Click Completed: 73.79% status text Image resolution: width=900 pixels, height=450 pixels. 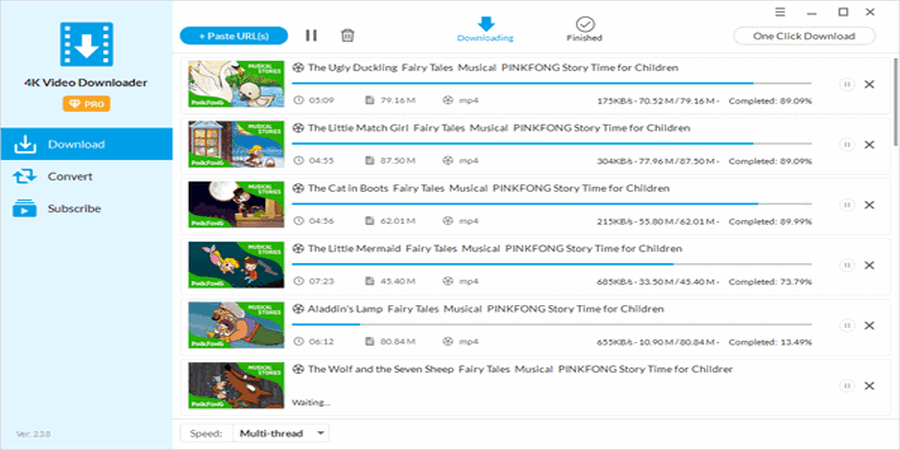pyautogui.click(x=770, y=282)
